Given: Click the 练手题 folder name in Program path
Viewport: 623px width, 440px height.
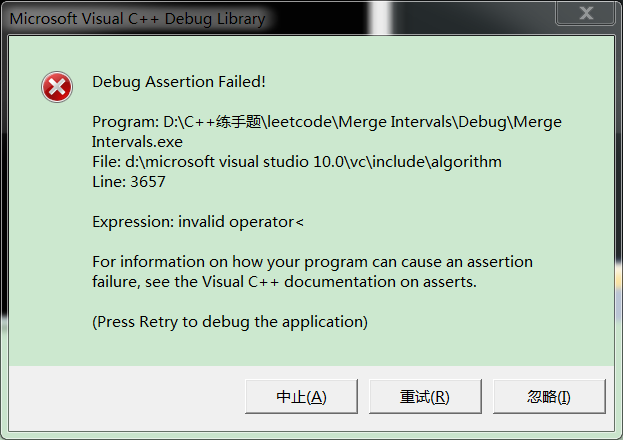Looking at the screenshot, I should click(238, 122).
